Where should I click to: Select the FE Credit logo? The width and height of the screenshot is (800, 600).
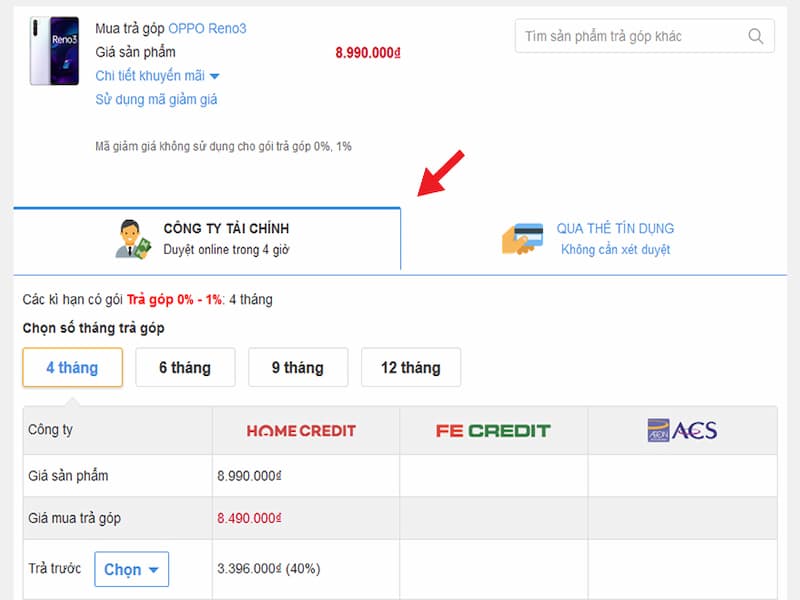pyautogui.click(x=493, y=431)
